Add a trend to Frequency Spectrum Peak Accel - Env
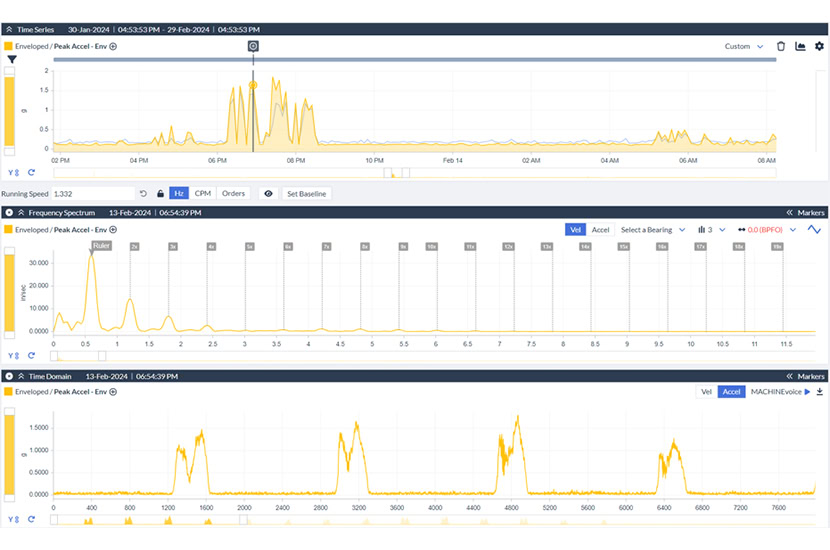Screen dimensions: 830x550 (113, 230)
